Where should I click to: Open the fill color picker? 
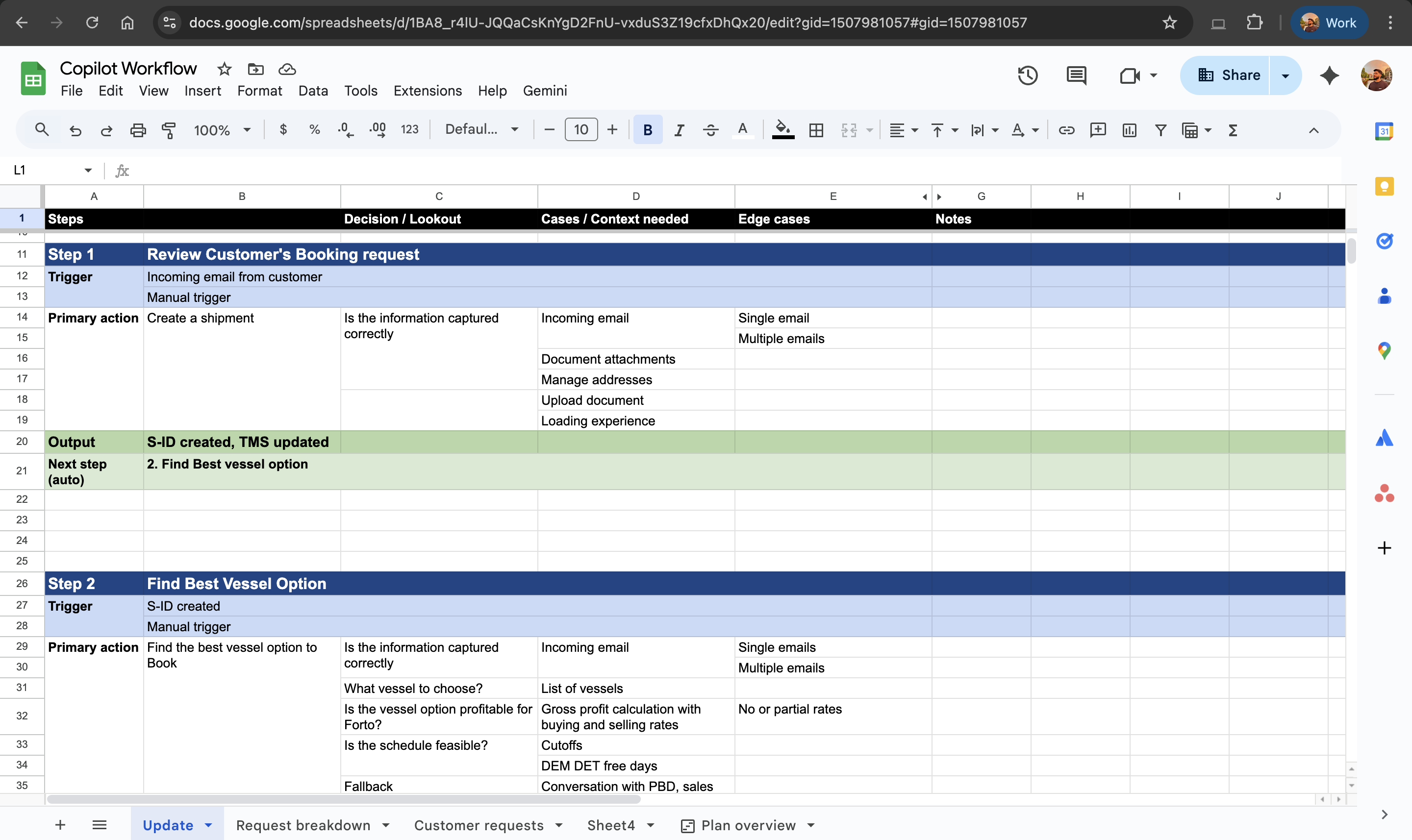(x=782, y=129)
